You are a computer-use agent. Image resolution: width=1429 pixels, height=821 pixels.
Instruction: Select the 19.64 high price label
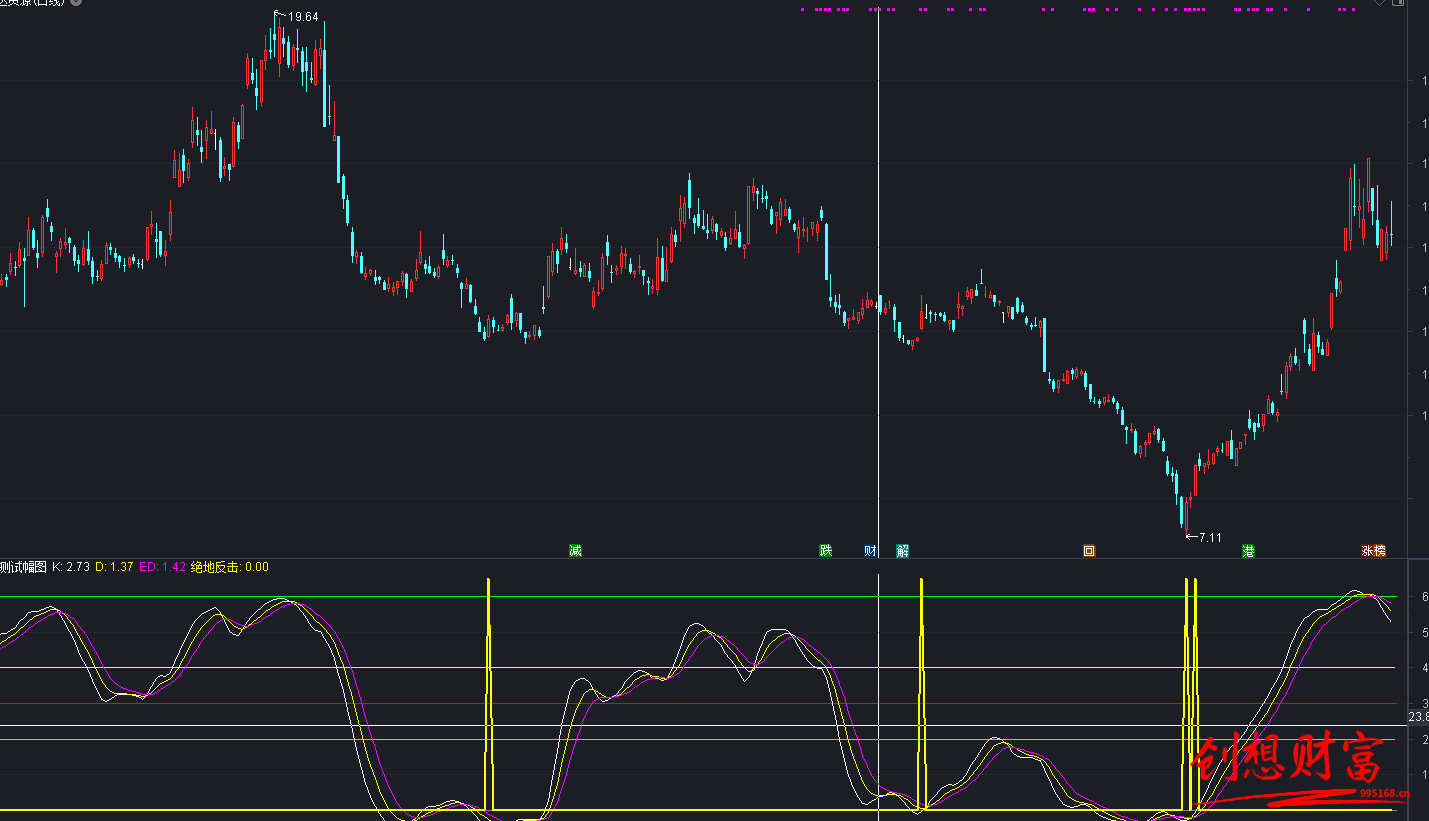point(304,17)
